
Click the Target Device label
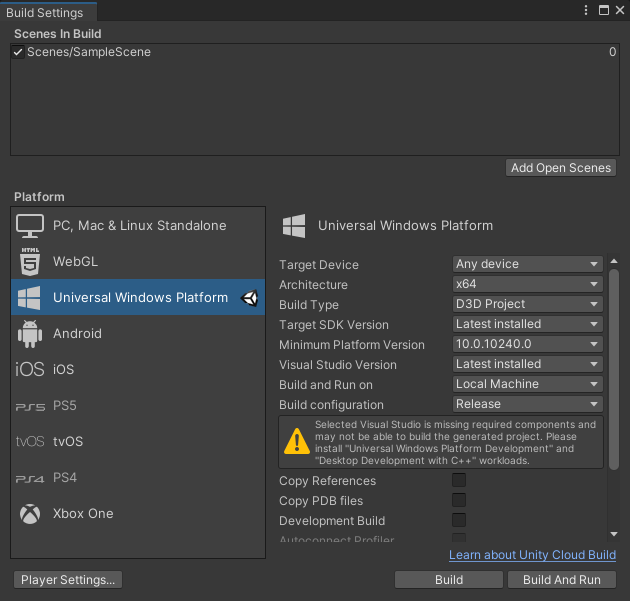tap(319, 265)
